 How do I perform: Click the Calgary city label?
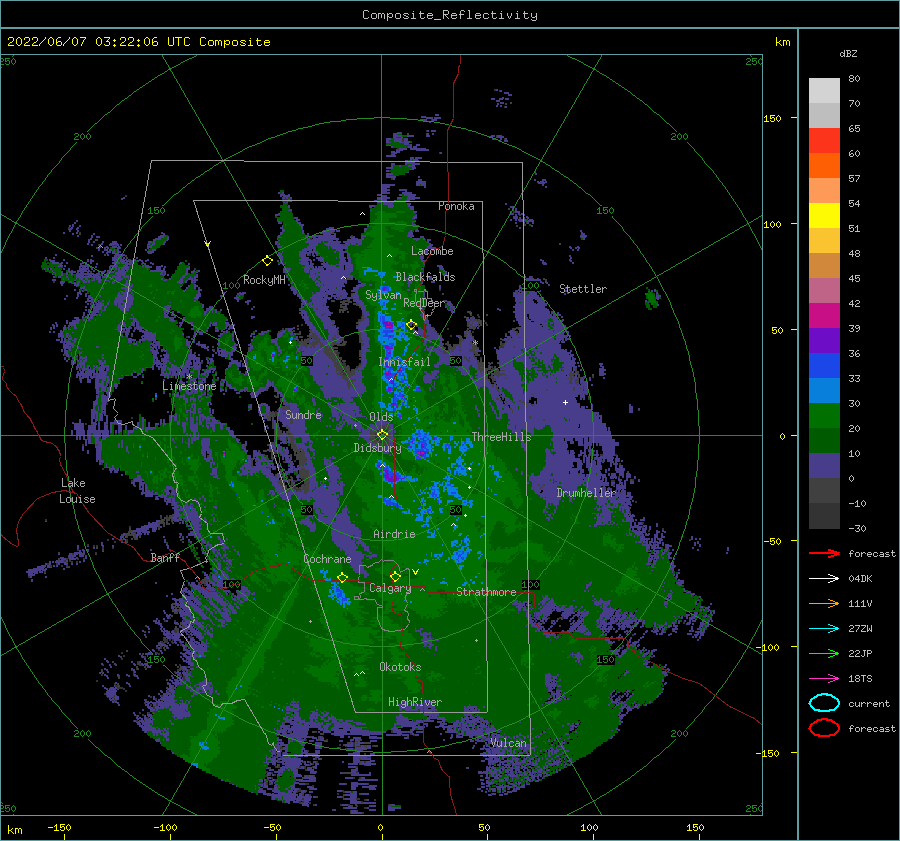(390, 588)
